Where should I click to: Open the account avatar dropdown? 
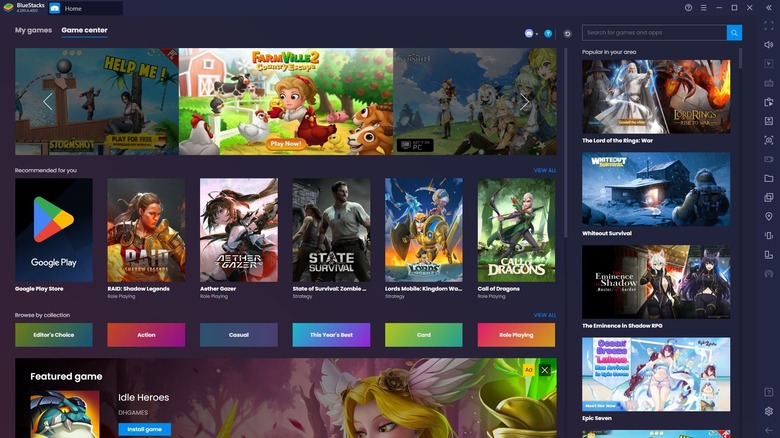tap(531, 33)
